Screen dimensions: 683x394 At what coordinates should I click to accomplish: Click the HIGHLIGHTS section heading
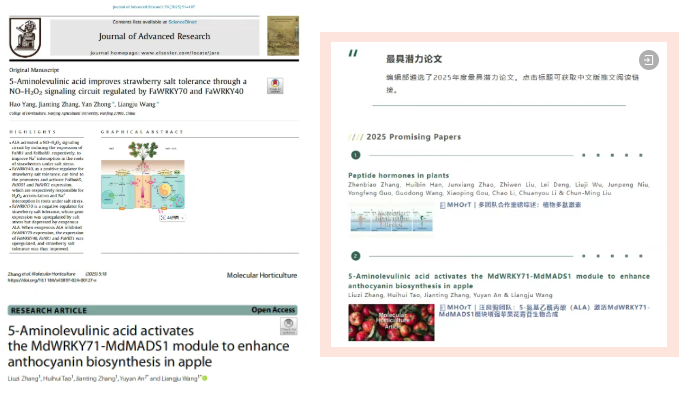[33, 131]
